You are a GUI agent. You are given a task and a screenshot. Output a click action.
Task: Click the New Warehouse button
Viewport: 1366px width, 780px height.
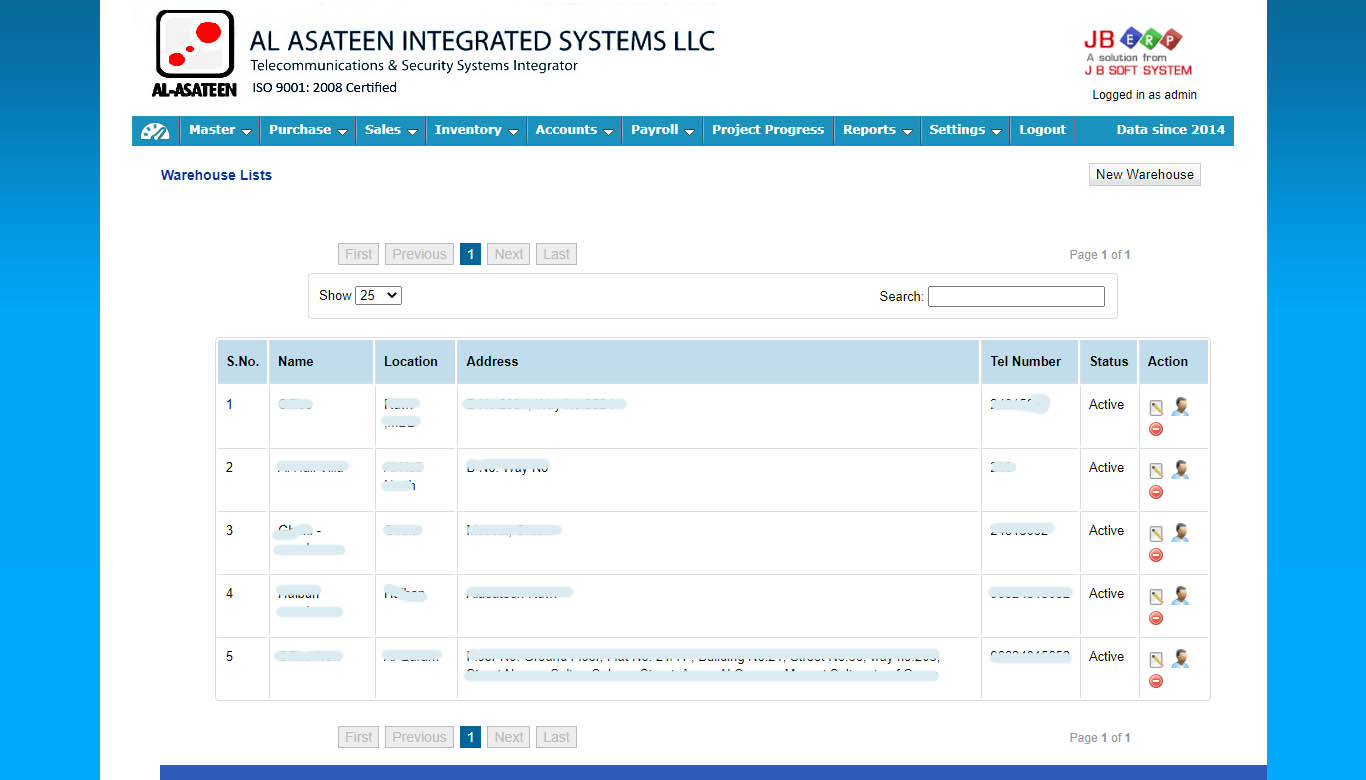point(1145,174)
